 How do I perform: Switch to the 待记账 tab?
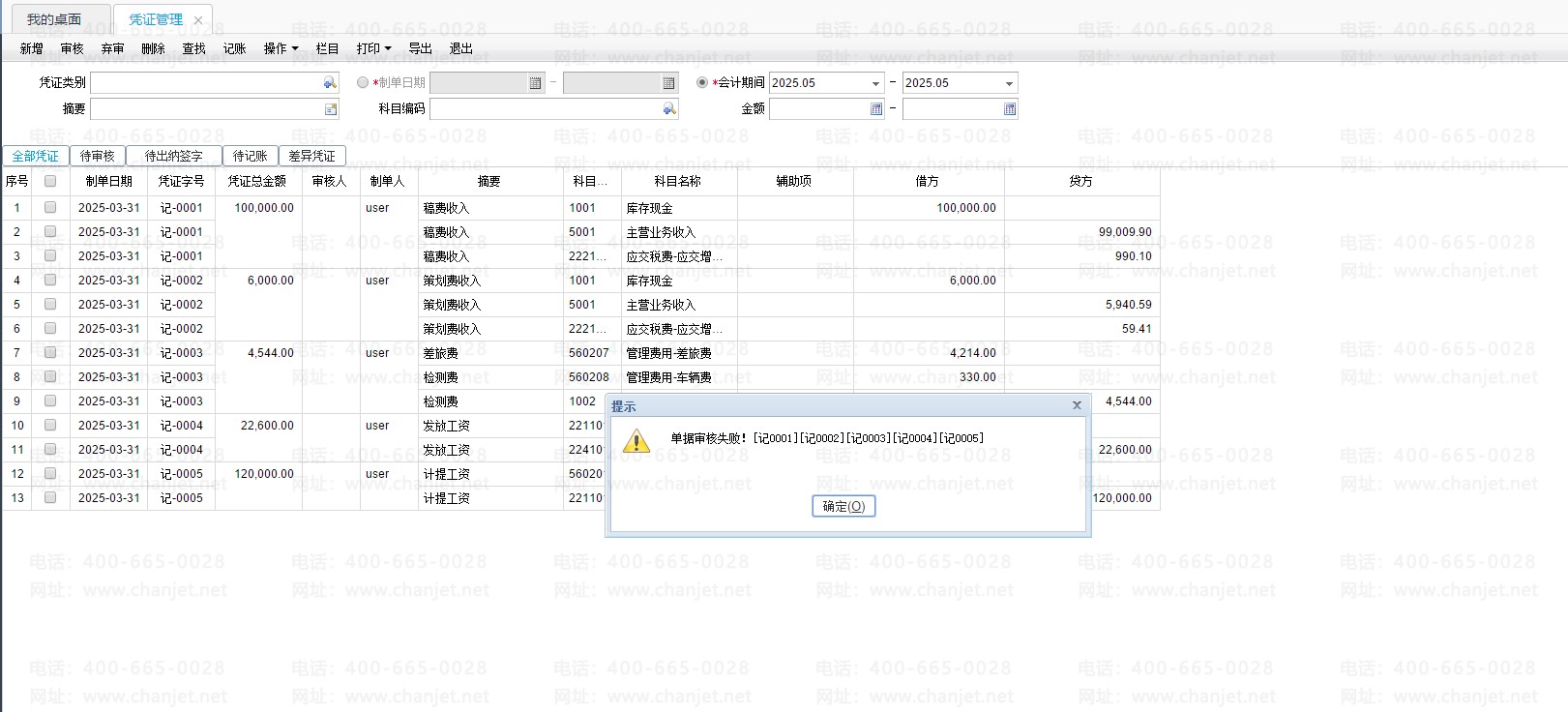pyautogui.click(x=250, y=156)
